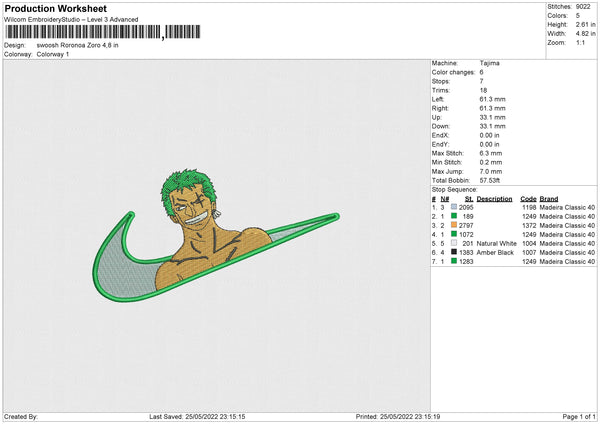
Task: Click the Height value "2.61 in"
Action: (x=585, y=24)
